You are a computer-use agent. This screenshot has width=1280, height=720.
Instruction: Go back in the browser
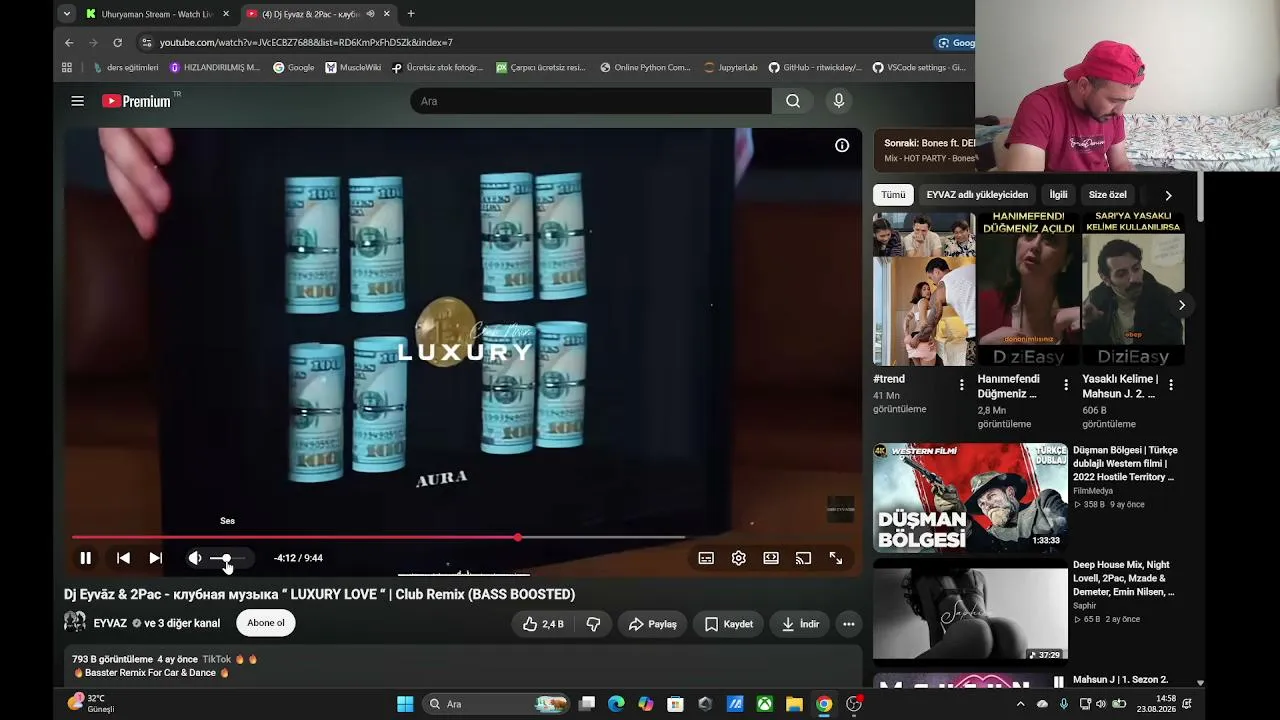tap(69, 43)
